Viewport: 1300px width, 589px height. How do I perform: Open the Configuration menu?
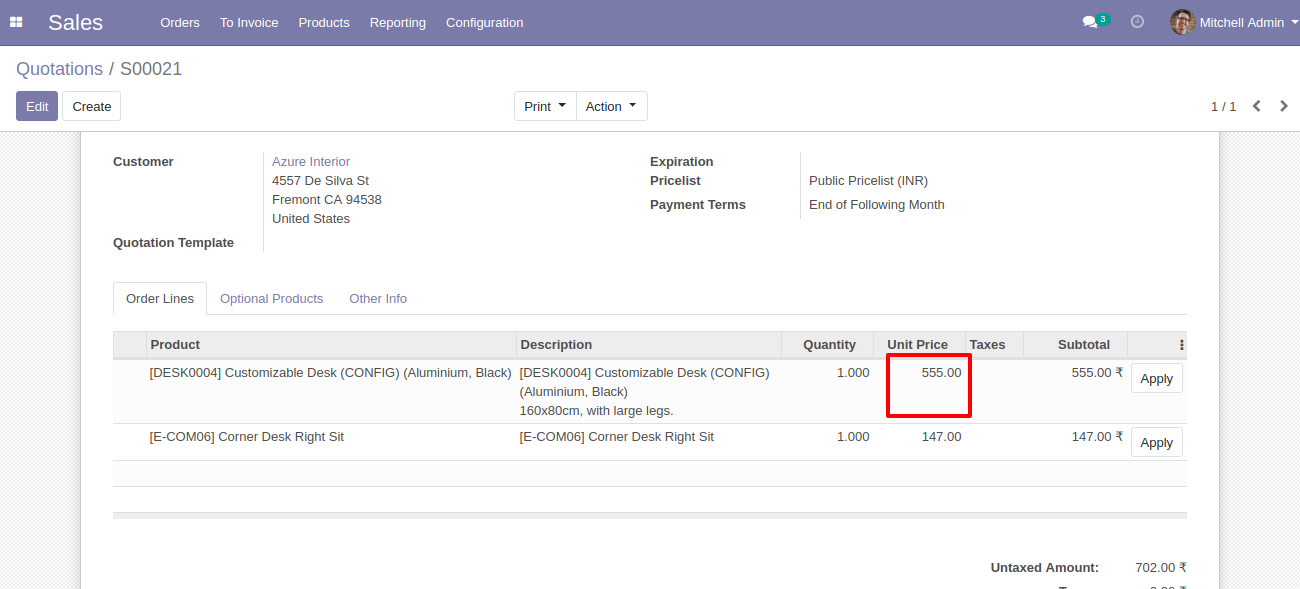pos(484,22)
